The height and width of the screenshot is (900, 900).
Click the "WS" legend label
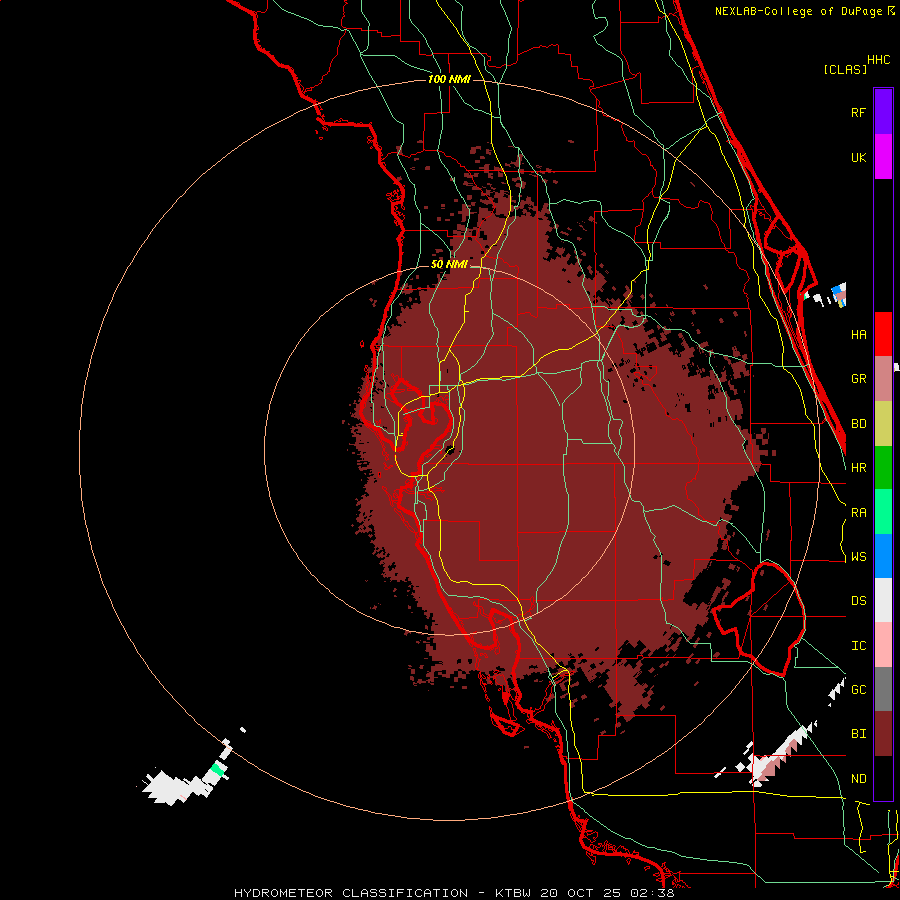(858, 557)
